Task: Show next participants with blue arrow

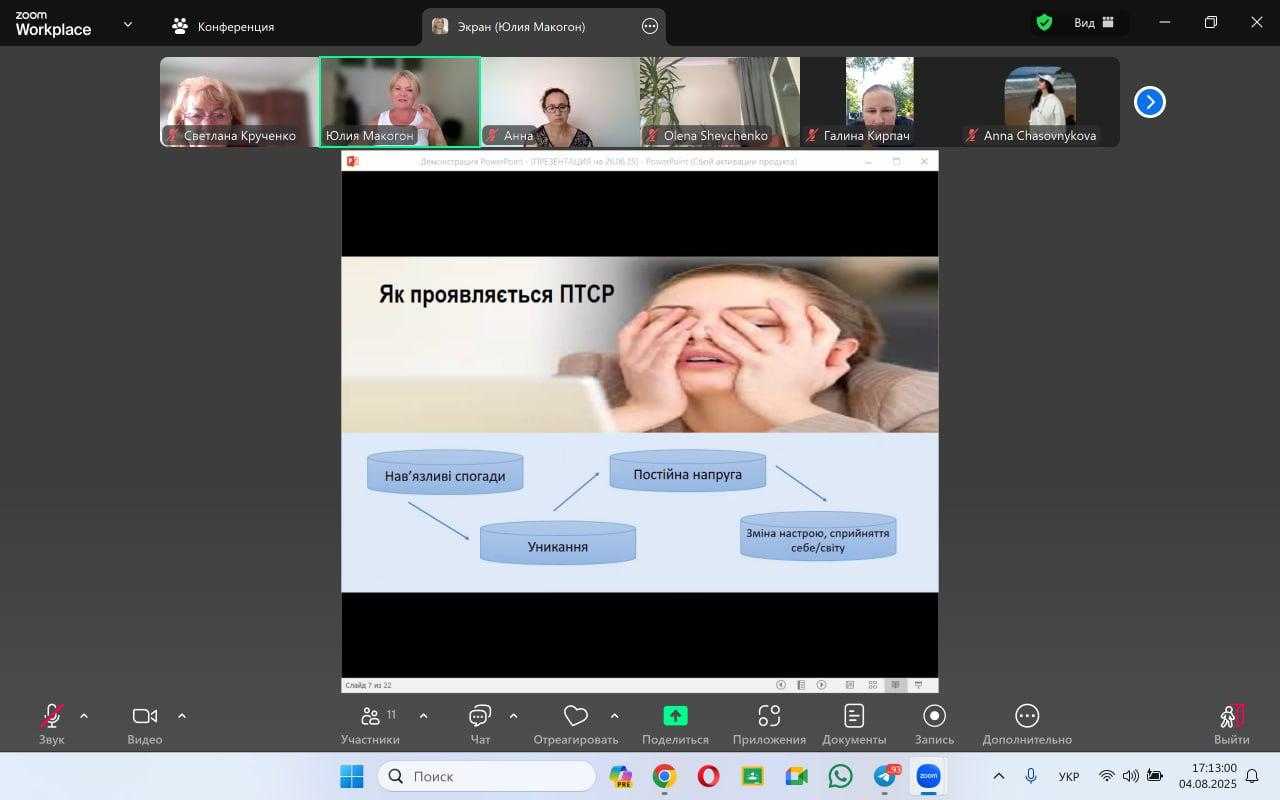Action: (x=1149, y=102)
